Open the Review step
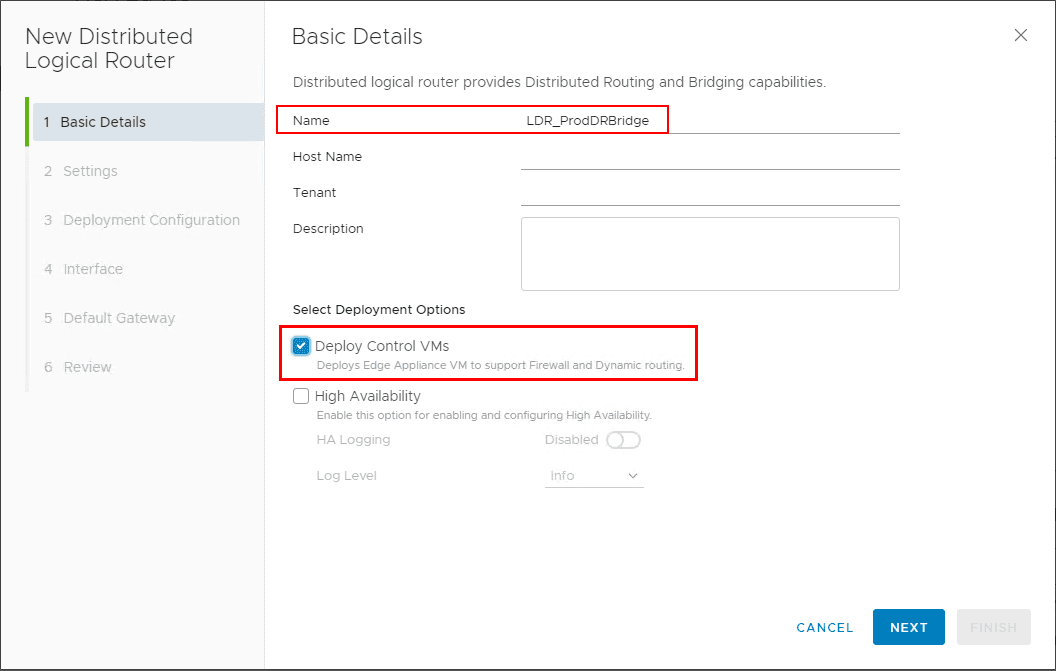1056x671 pixels. (88, 367)
